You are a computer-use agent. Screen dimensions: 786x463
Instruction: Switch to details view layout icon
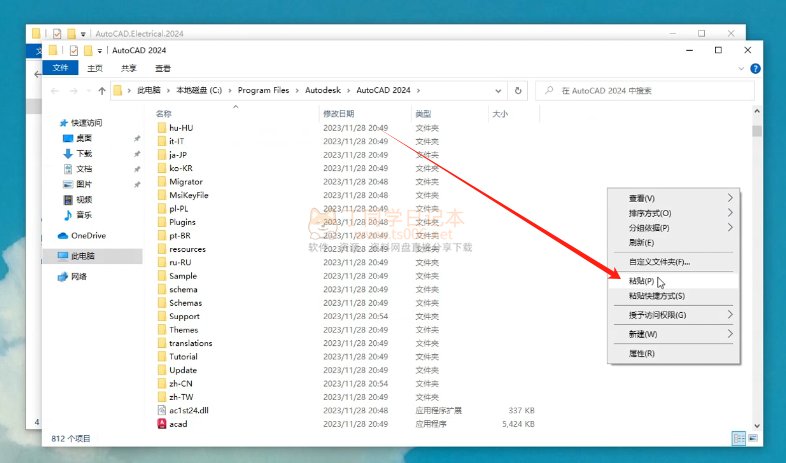738,438
